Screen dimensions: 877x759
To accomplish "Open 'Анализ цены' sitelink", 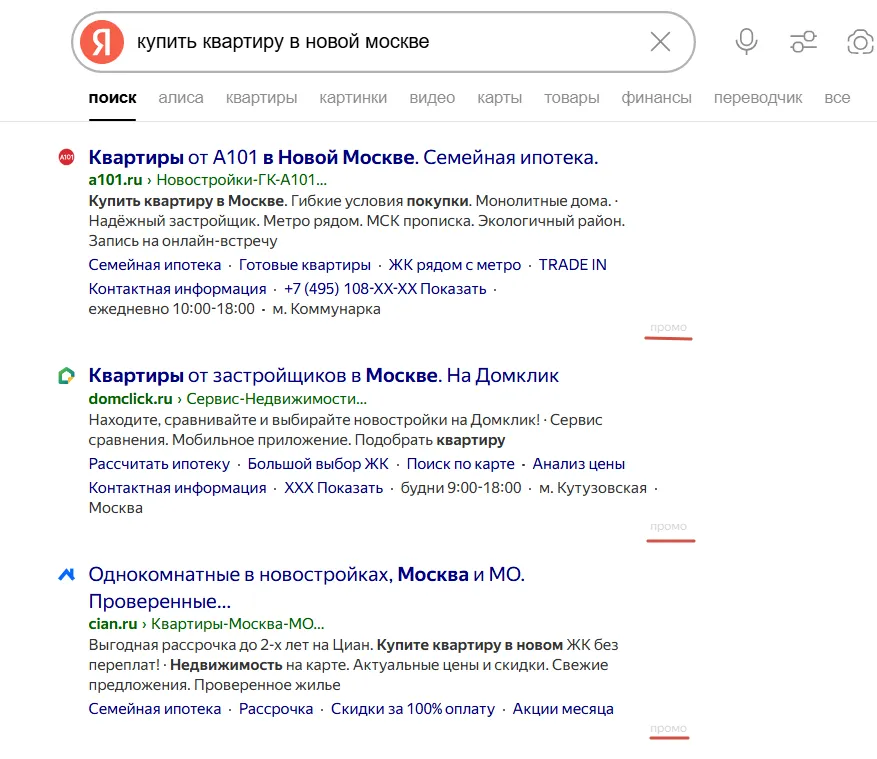I will (x=579, y=464).
